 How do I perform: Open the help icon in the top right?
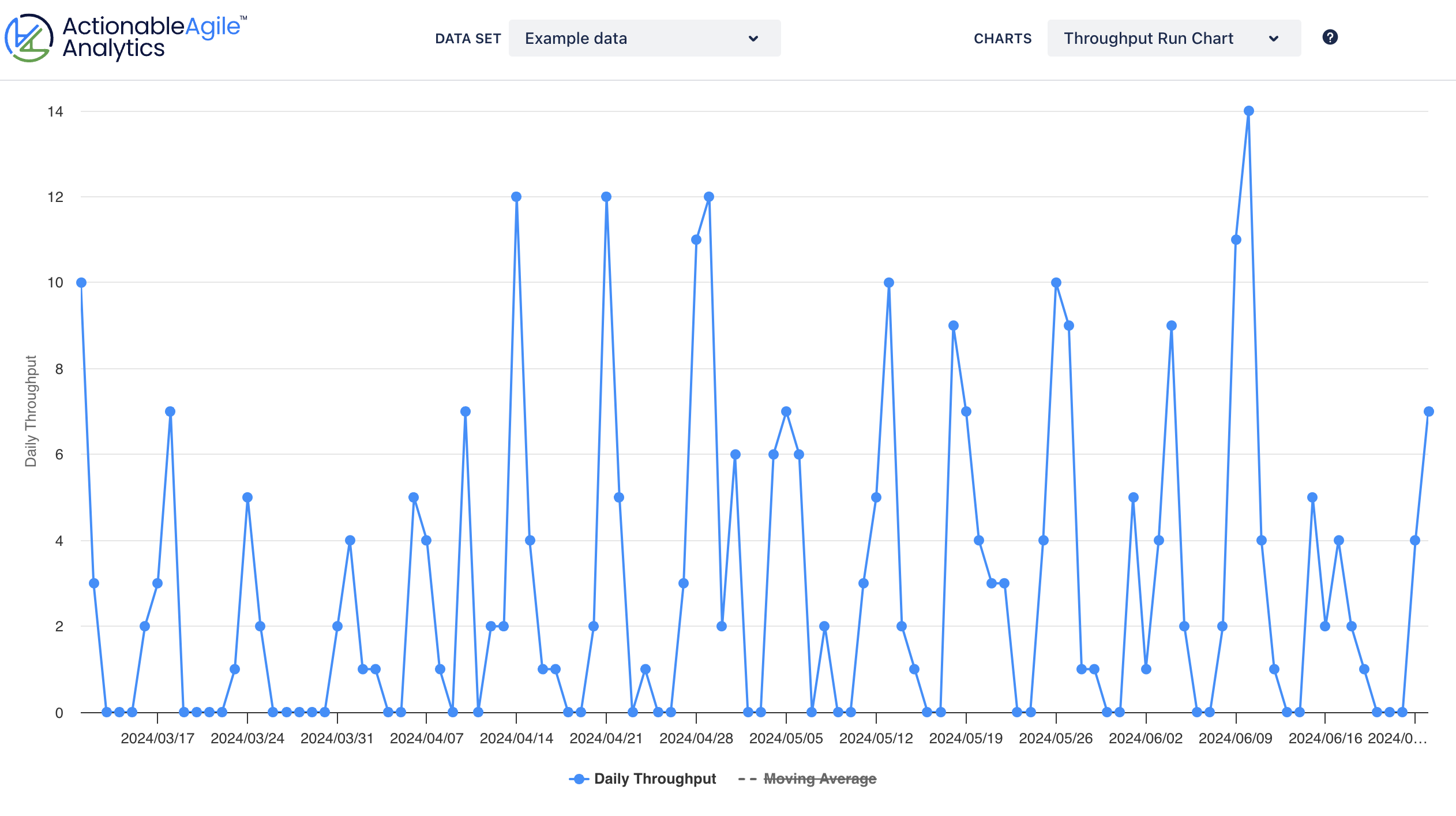[1330, 37]
